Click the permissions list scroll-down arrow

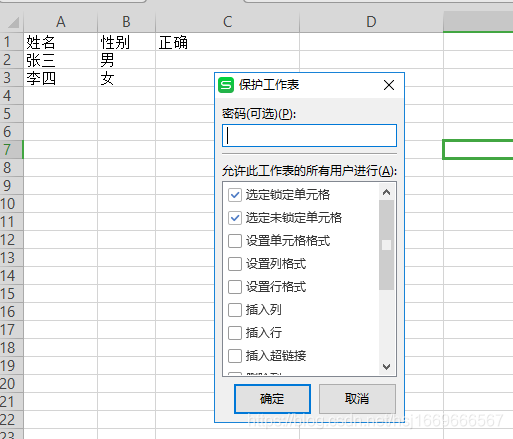tap(387, 367)
